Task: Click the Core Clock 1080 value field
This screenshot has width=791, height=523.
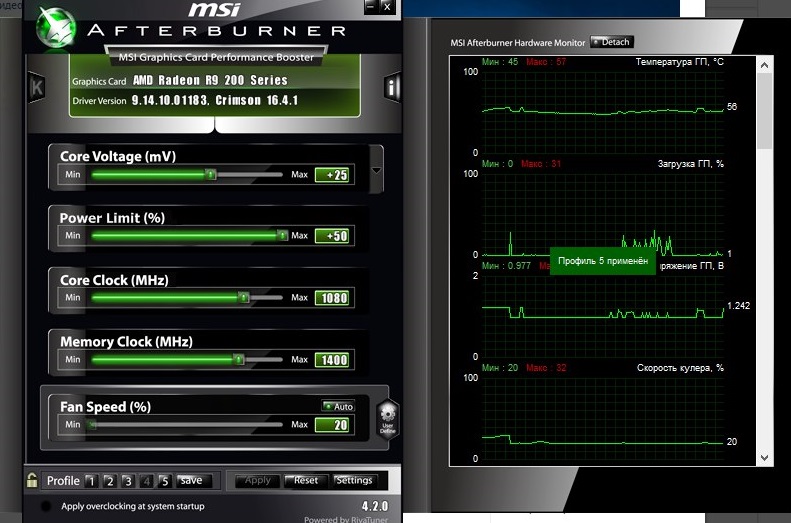Action: pyautogui.click(x=332, y=298)
